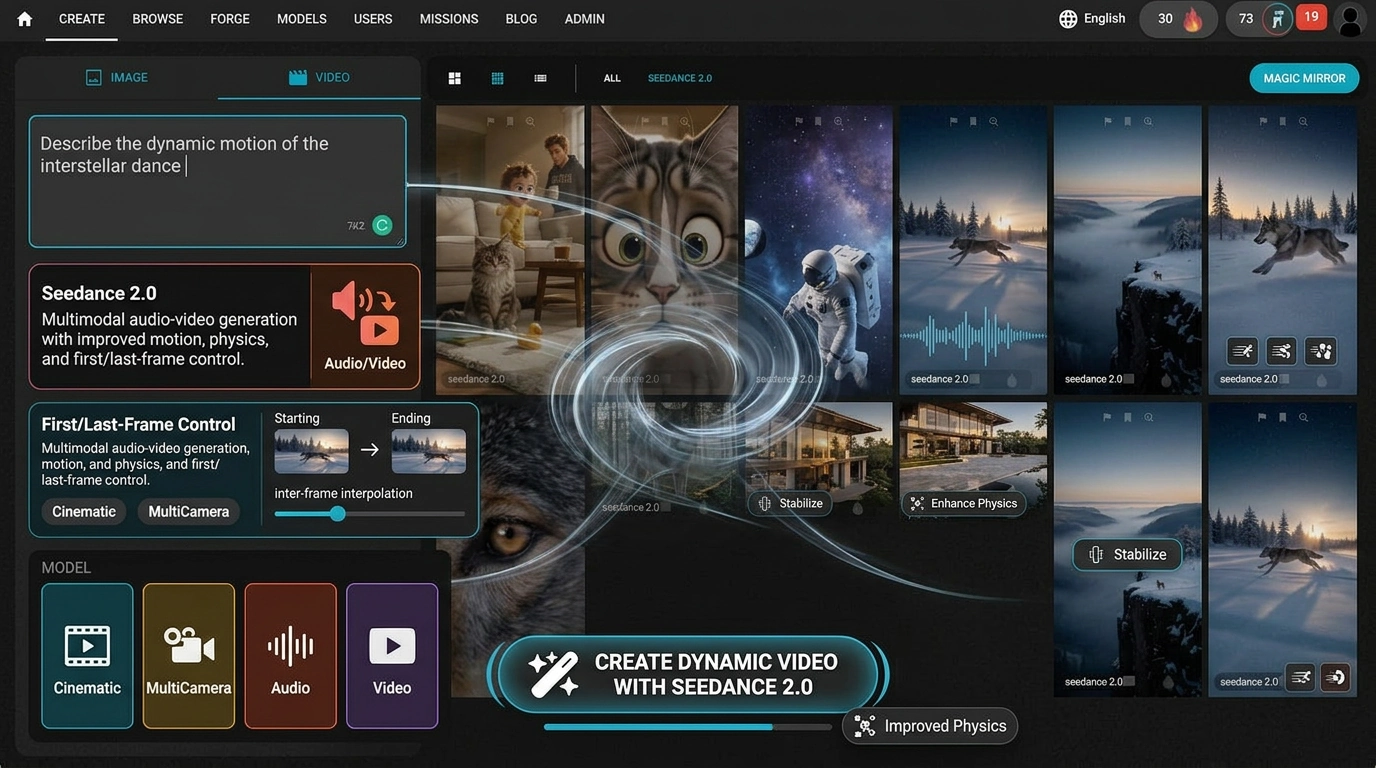Open the BROWSE menu
Image resolution: width=1376 pixels, height=768 pixels.
[x=158, y=19]
